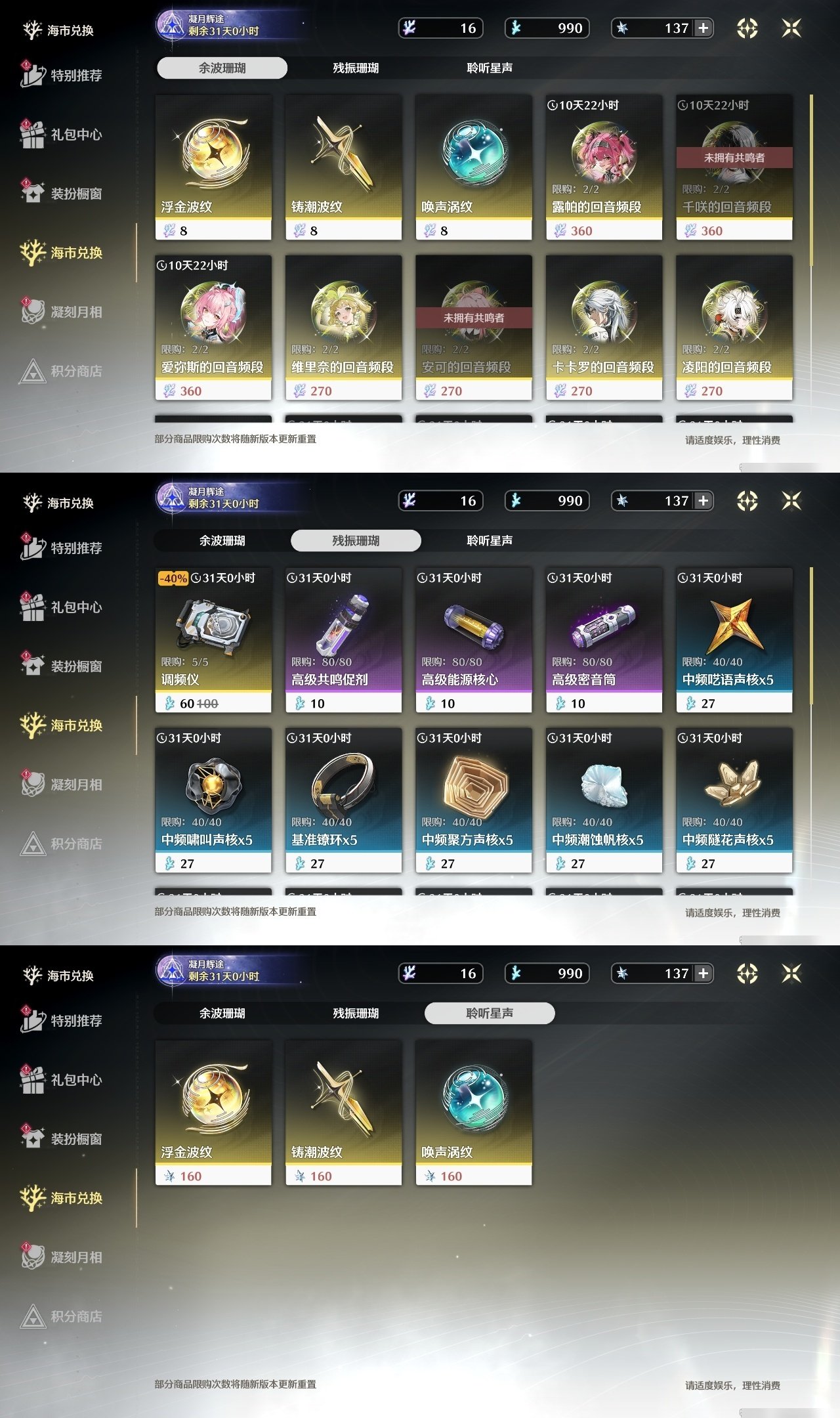Open the 基准镣环x5 ring item
Screen dimensions: 840x1418
click(x=343, y=800)
